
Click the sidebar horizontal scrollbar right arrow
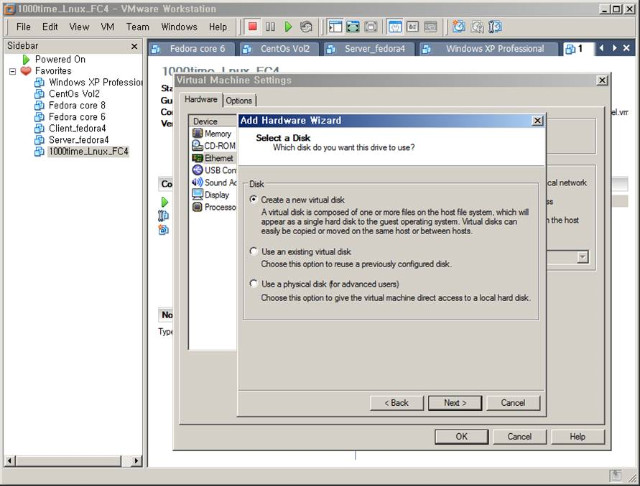tap(136, 461)
